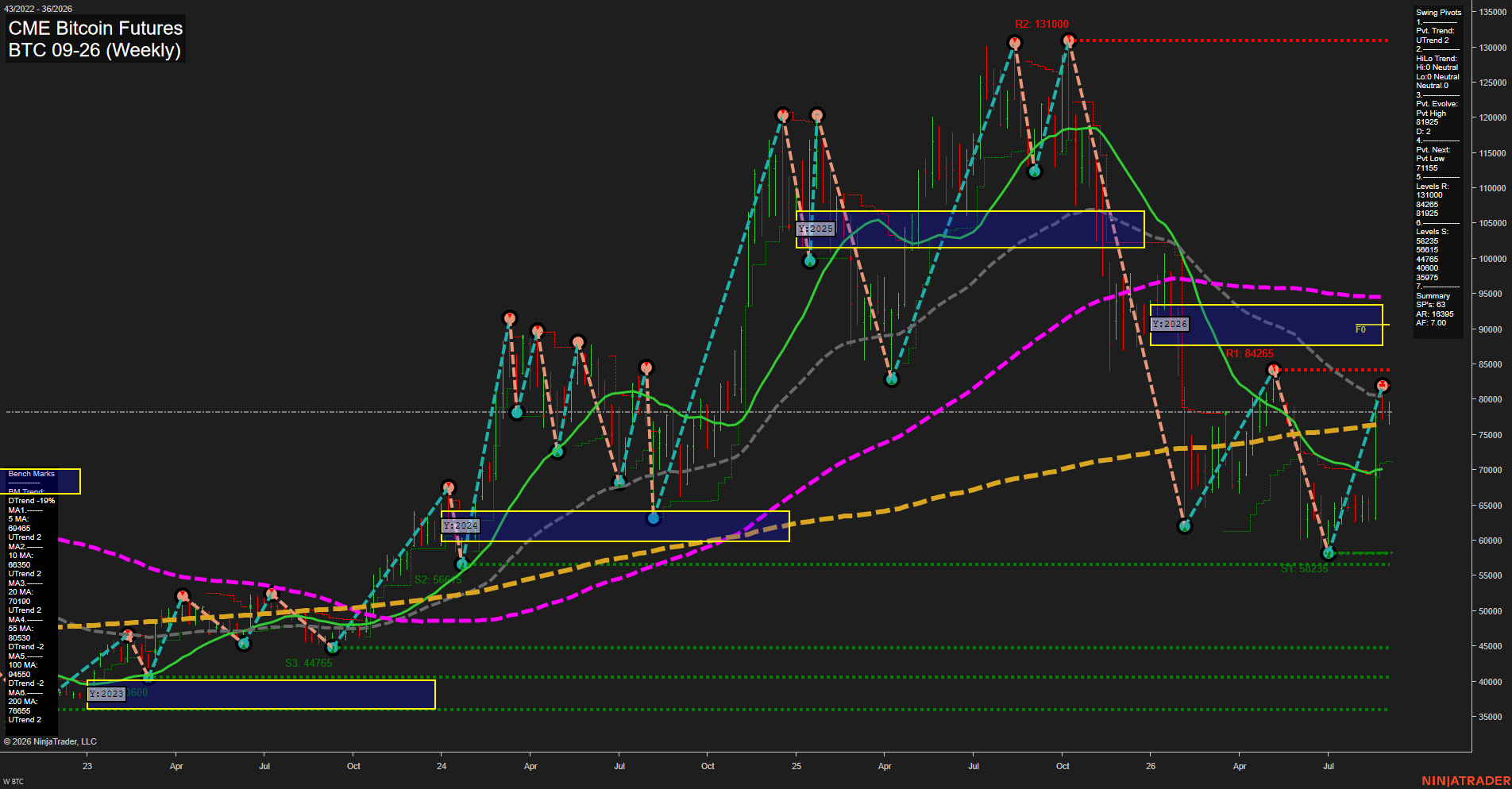Click the Y:2026 yearly range marker
This screenshot has height=789, width=1512.
point(1170,324)
